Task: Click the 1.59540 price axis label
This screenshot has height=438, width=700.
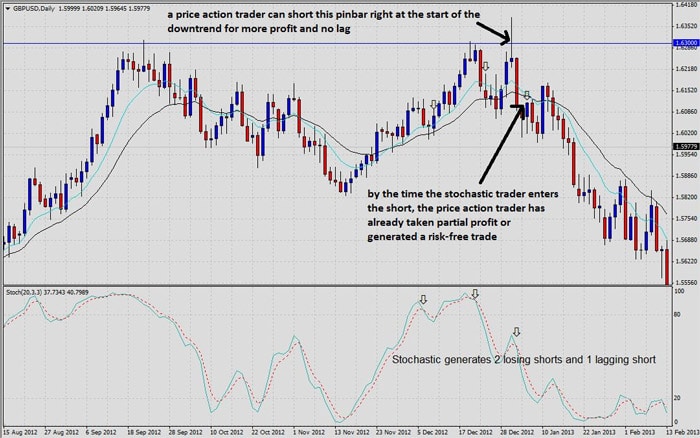Action: coord(687,154)
